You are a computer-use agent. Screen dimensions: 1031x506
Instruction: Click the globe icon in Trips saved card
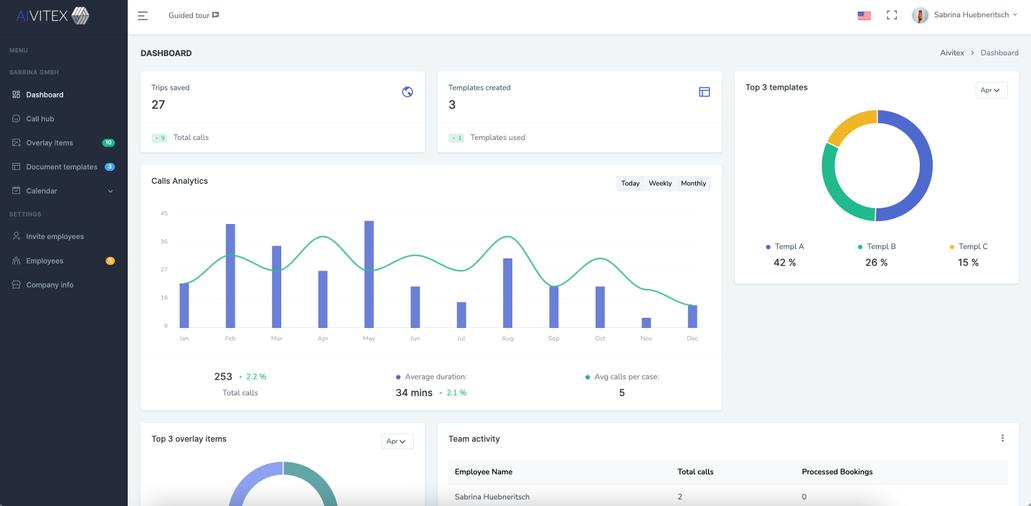pyautogui.click(x=407, y=92)
